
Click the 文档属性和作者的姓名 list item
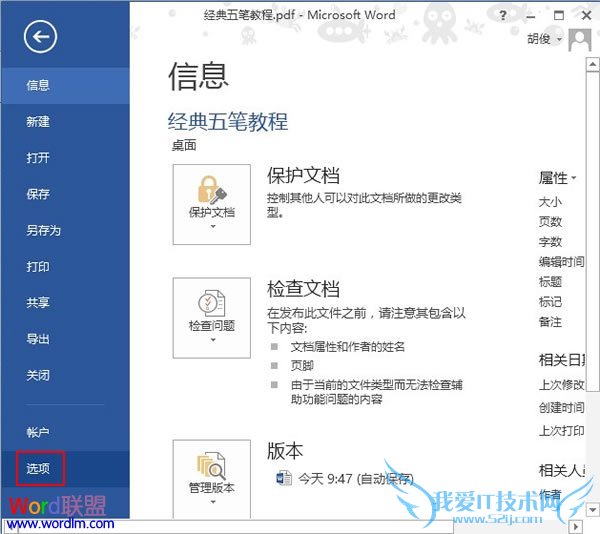click(347, 347)
